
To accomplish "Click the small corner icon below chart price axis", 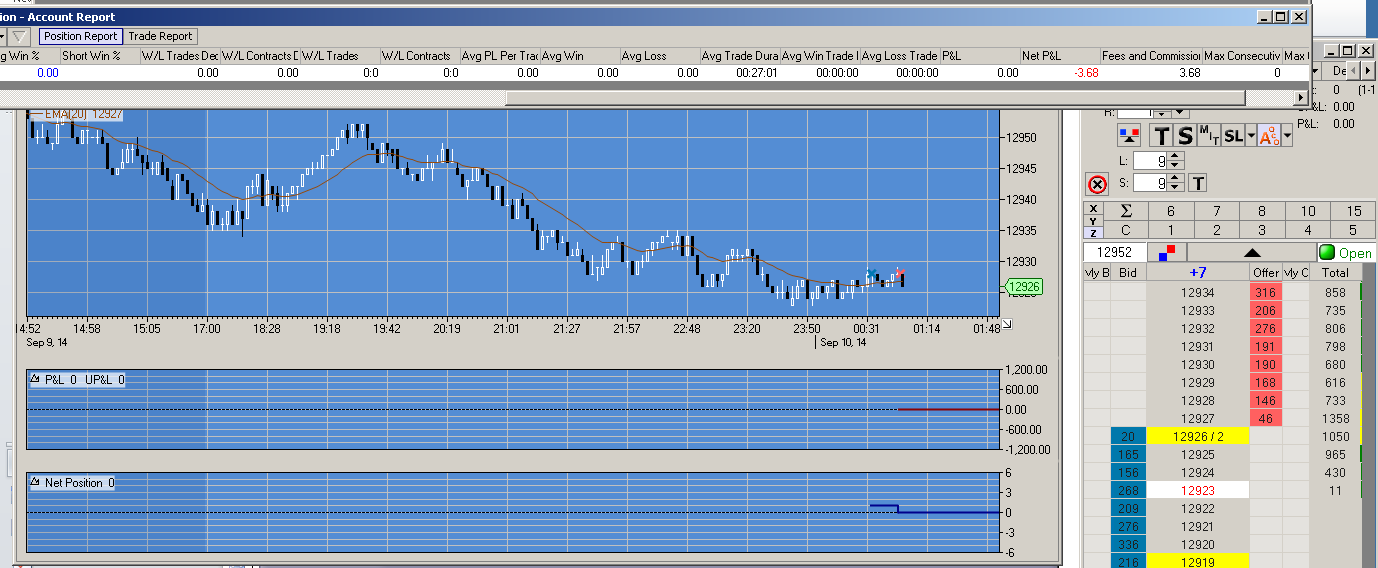I will [1007, 323].
